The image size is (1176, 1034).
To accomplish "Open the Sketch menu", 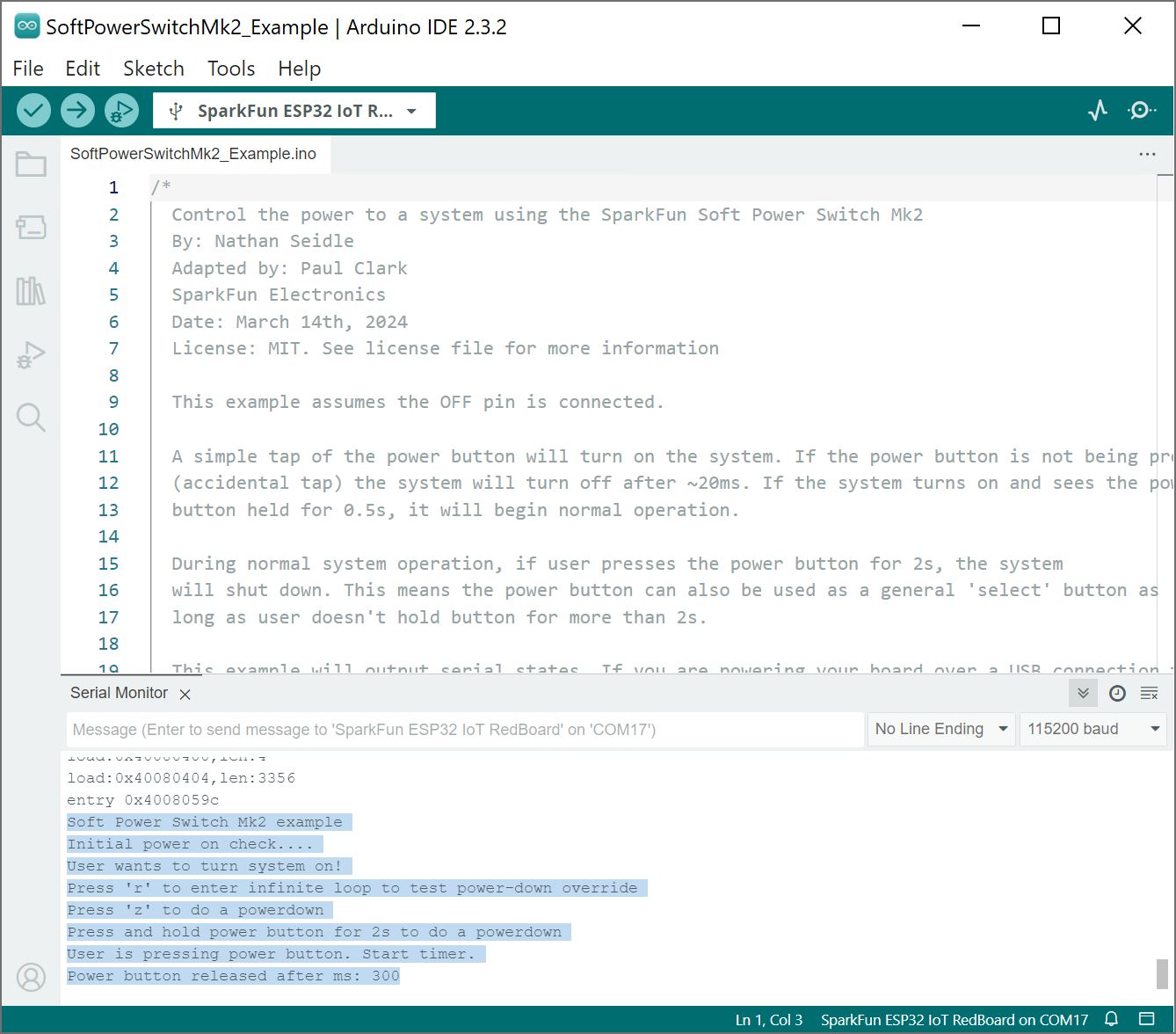I will (x=154, y=69).
